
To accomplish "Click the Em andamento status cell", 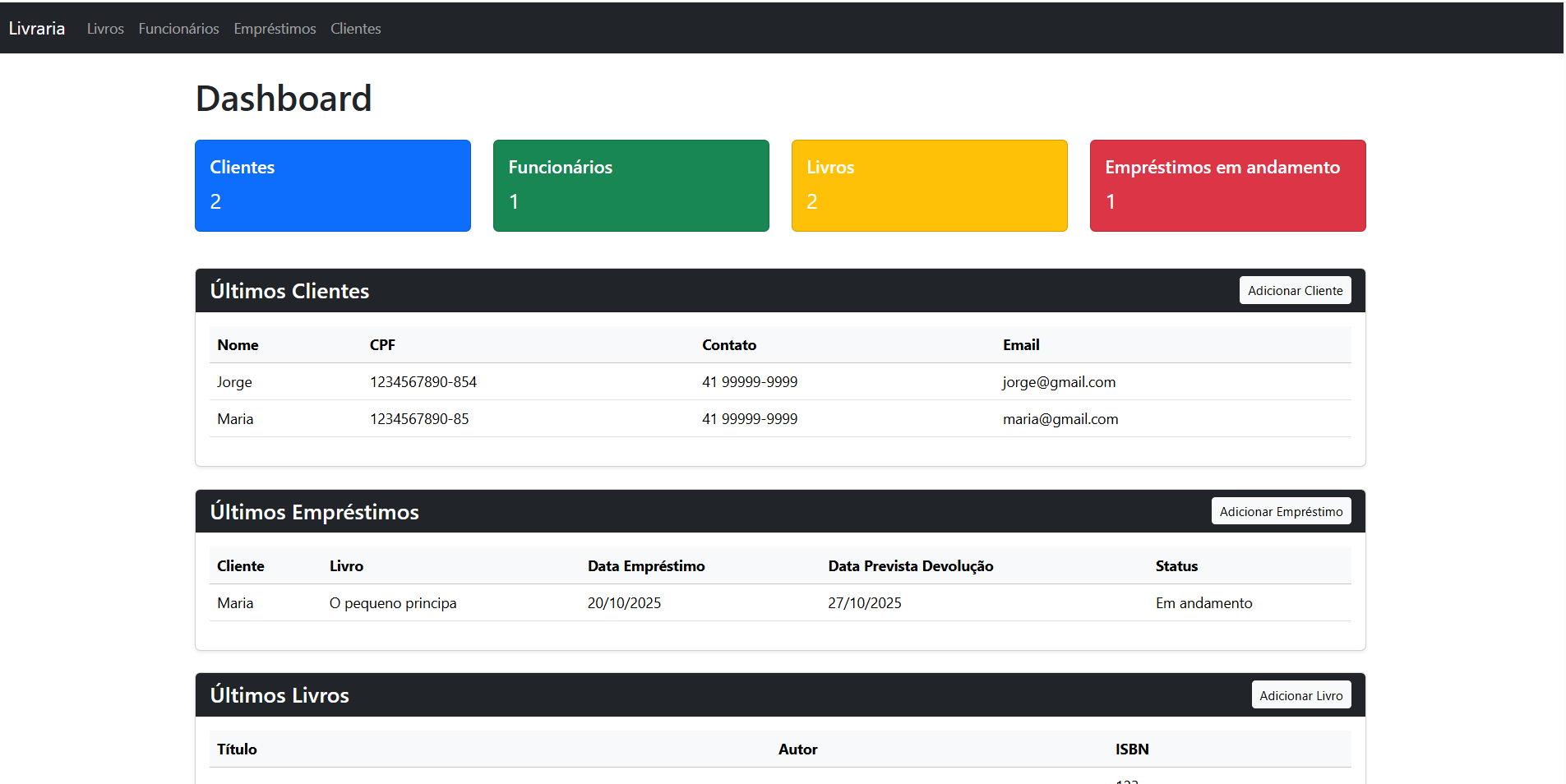I will point(1203,603).
